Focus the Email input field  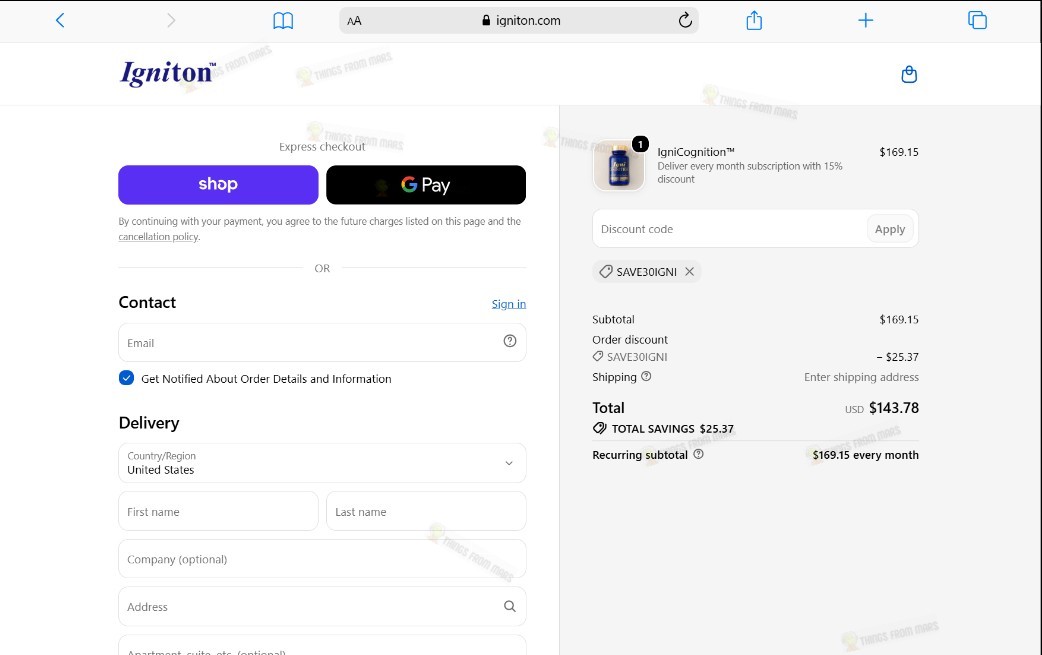(x=322, y=343)
